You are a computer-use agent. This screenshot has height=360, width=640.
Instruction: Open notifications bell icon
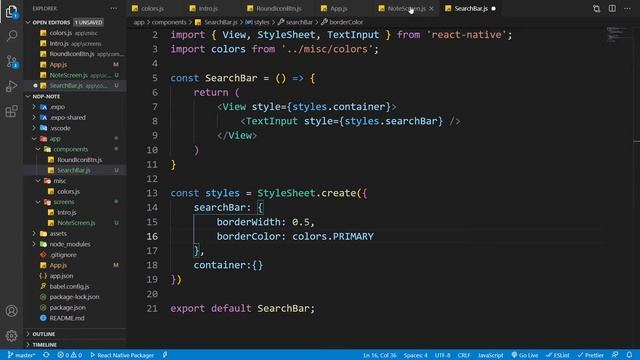[x=629, y=355]
